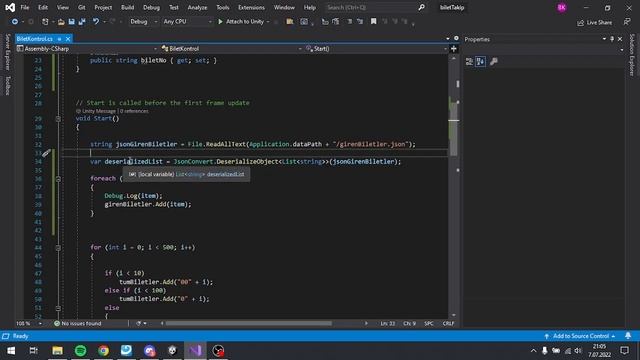Open the Extensions menu
This screenshot has height=360, width=640.
click(x=251, y=7)
